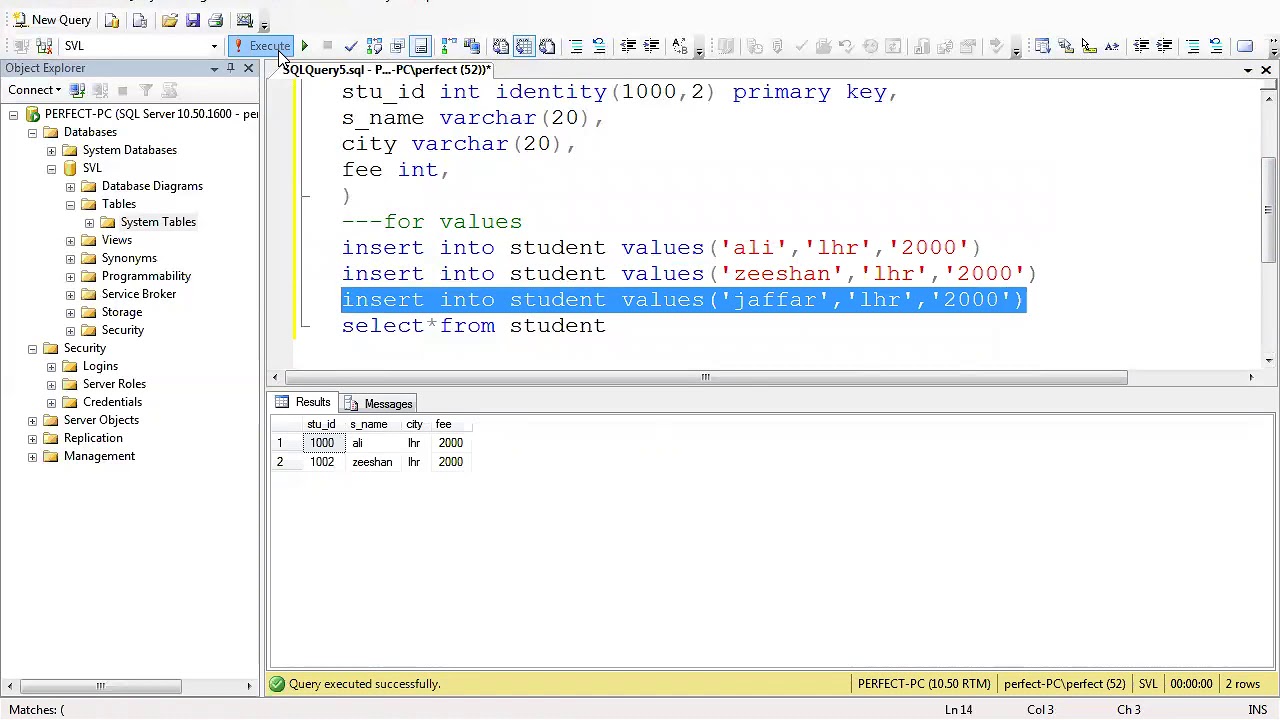Click Specify Values for Template Parameters icon
Viewport: 1280px width, 720px height.
click(680, 46)
